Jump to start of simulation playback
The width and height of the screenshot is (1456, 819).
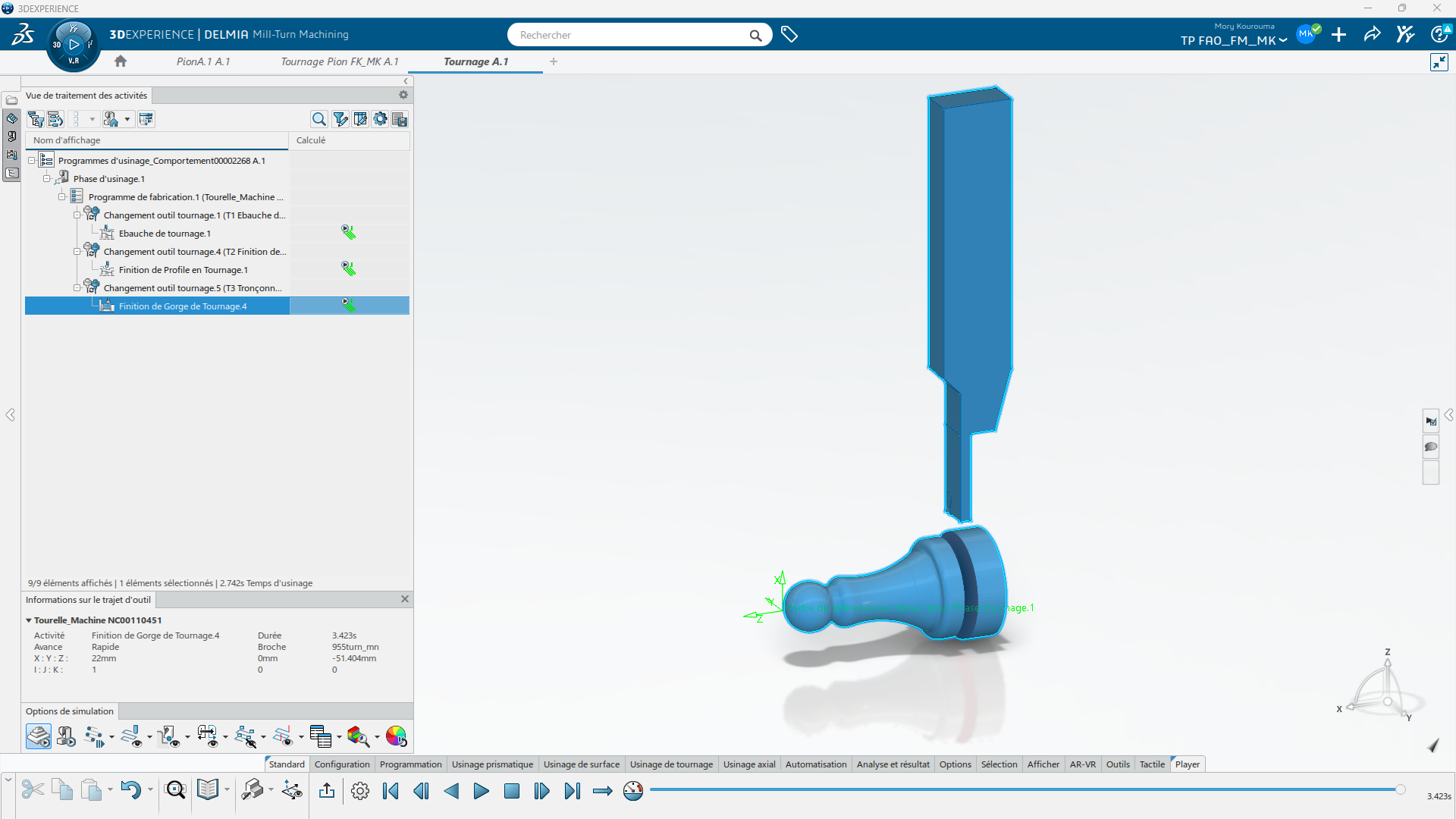391,791
